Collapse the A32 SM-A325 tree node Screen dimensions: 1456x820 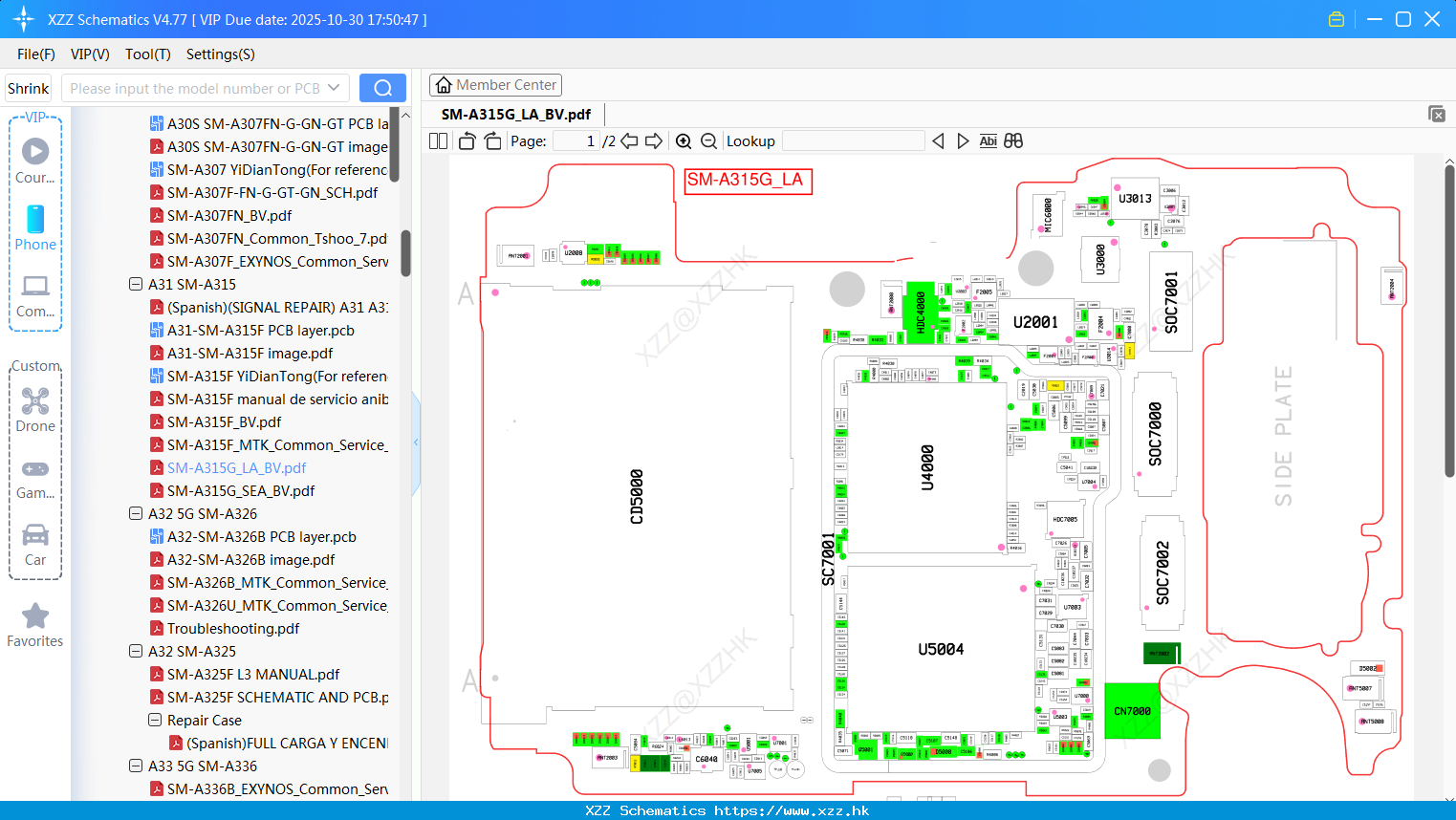(x=136, y=651)
